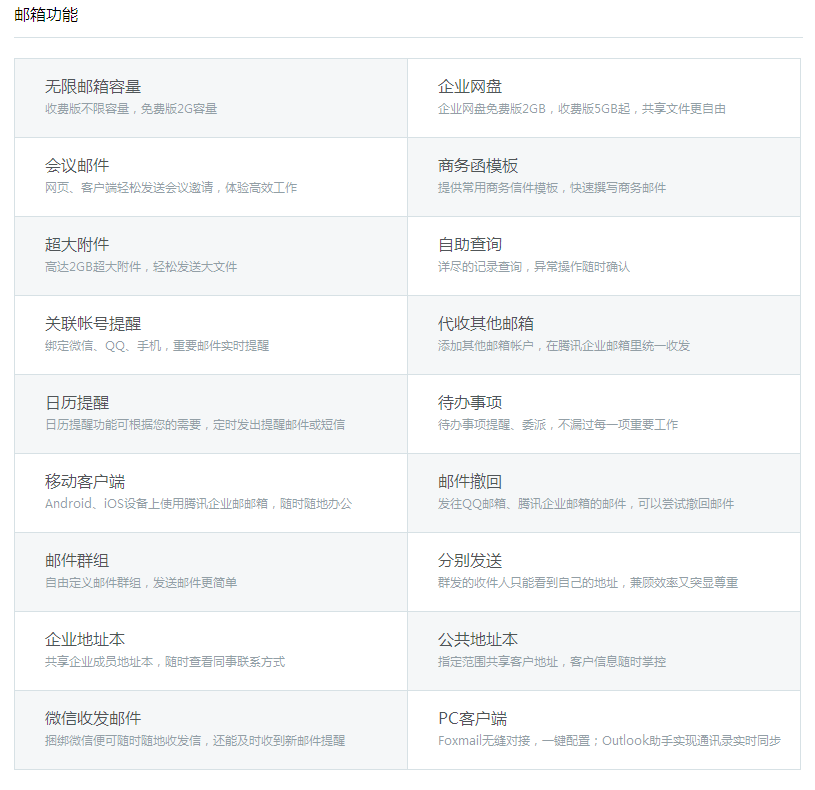The height and width of the screenshot is (790, 815).
Task: Click the 商务函模板 heading
Action: coord(478,166)
